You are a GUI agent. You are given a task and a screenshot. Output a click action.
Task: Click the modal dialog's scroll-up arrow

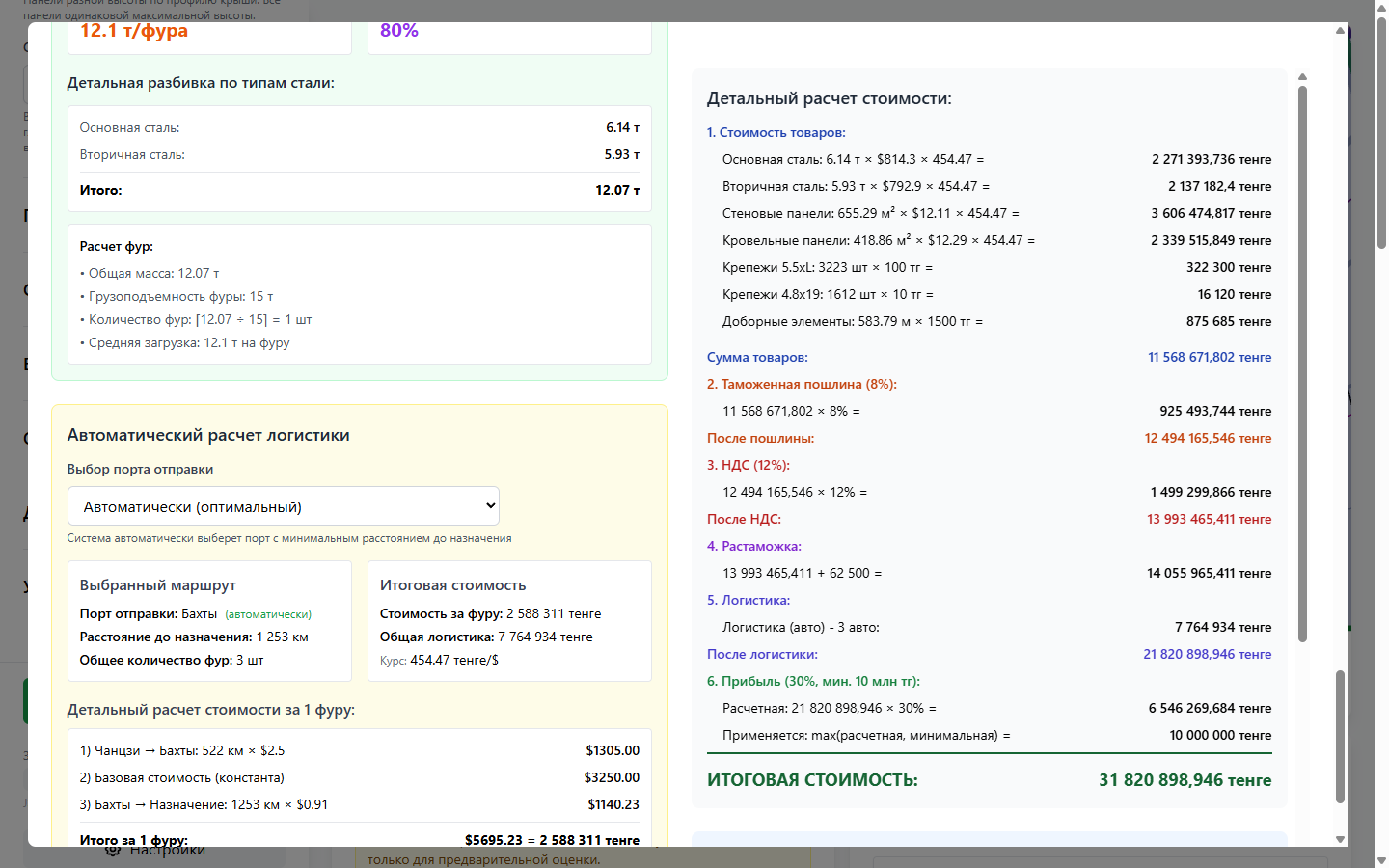coord(1340,31)
